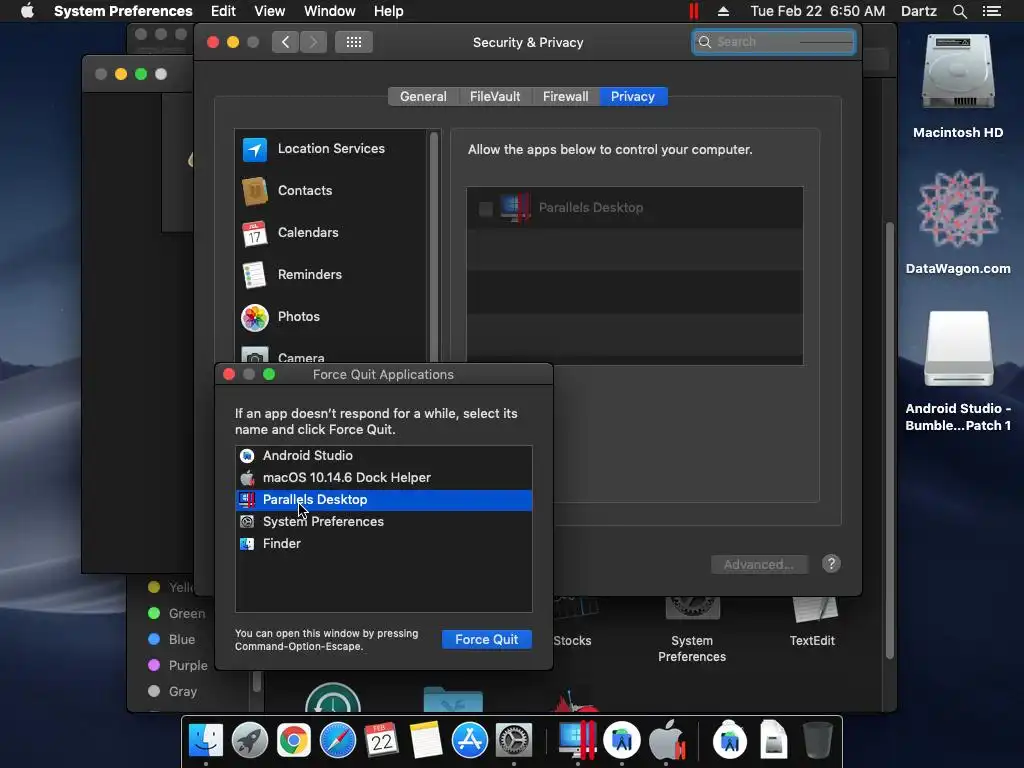
Task: Click the Parallels Desktop icon in allowed apps
Action: pyautogui.click(x=515, y=208)
